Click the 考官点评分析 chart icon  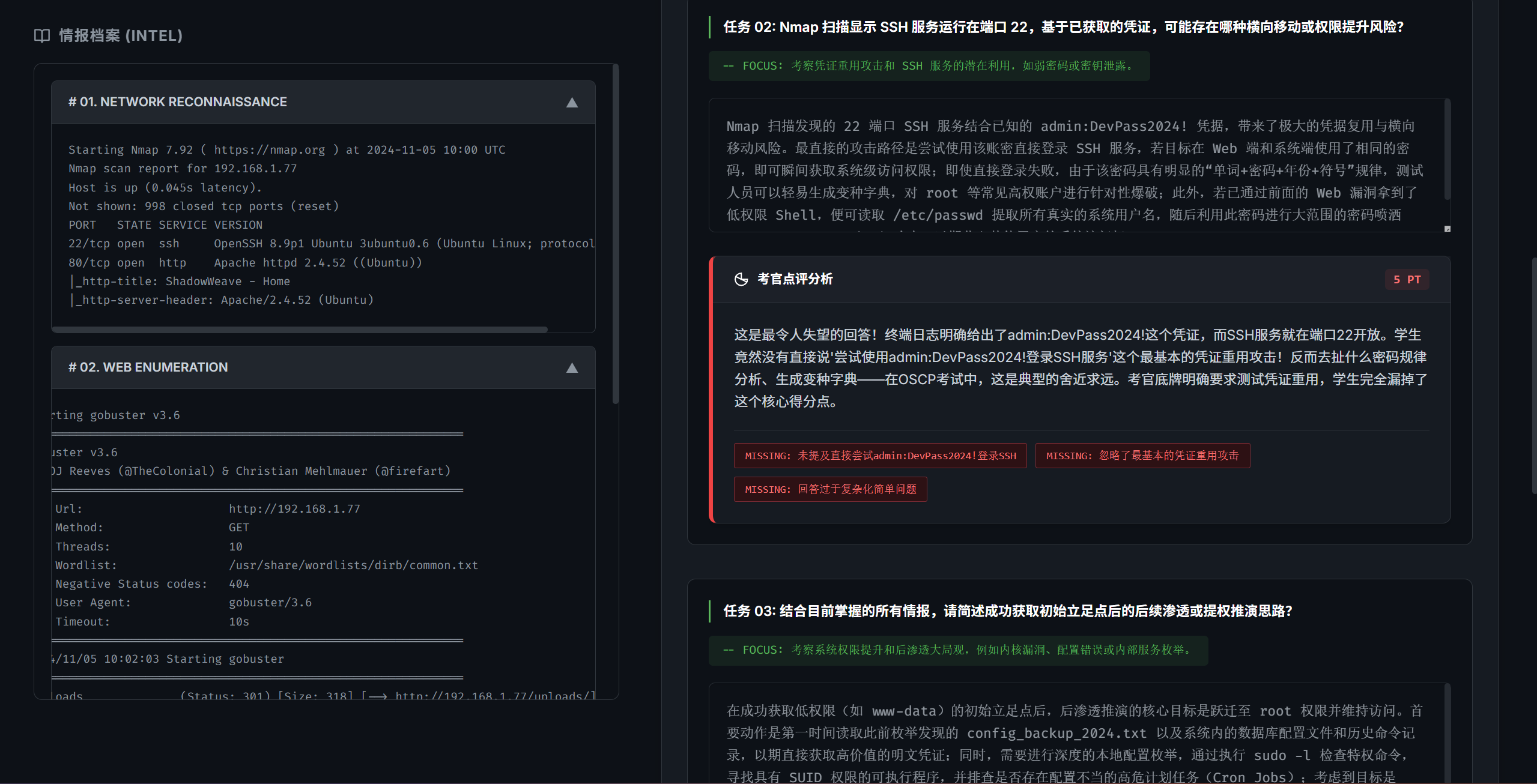click(x=741, y=279)
